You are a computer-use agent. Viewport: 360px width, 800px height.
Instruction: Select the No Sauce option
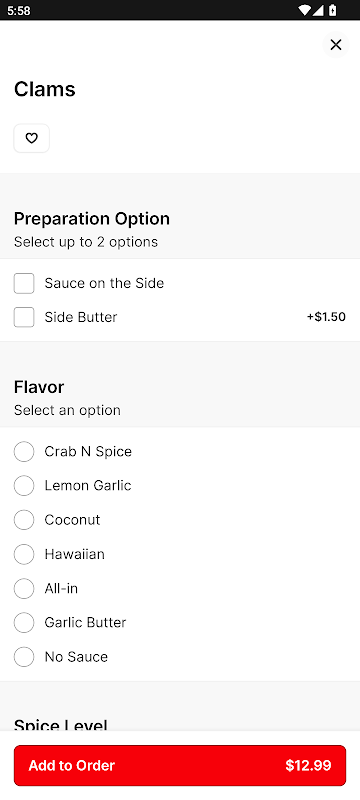(x=24, y=657)
